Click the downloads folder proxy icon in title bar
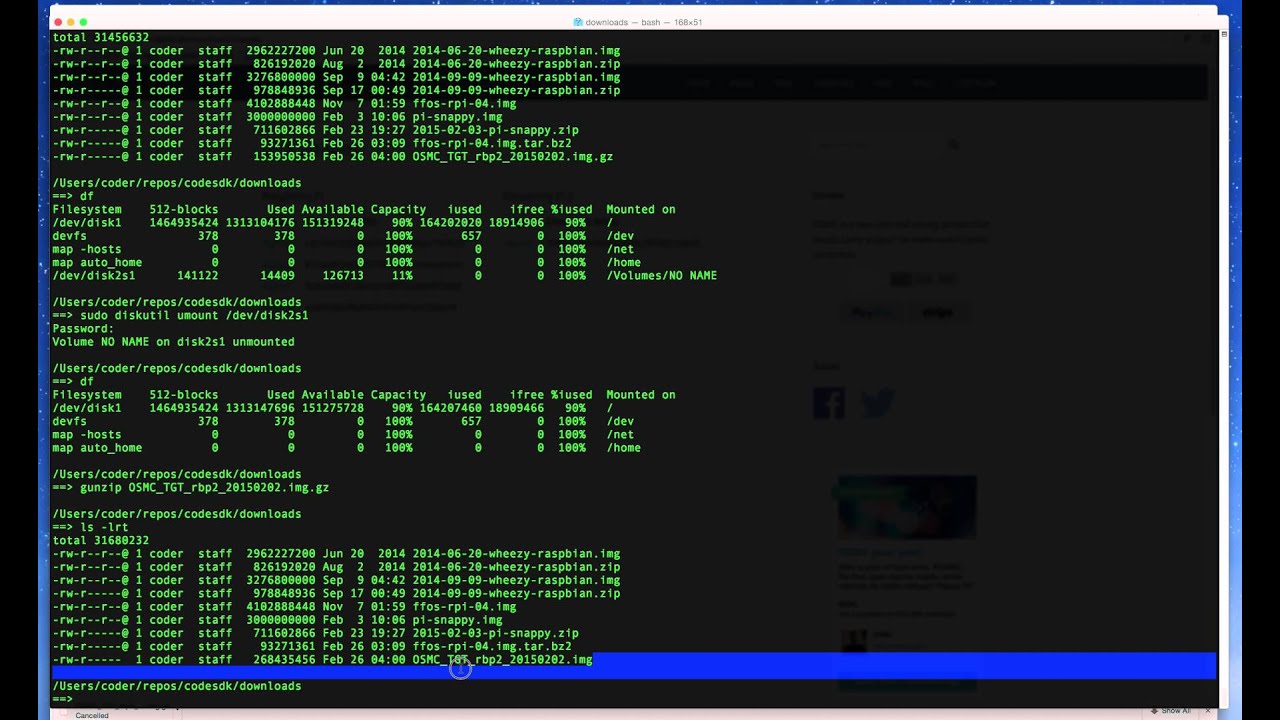The height and width of the screenshot is (720, 1280). click(578, 22)
